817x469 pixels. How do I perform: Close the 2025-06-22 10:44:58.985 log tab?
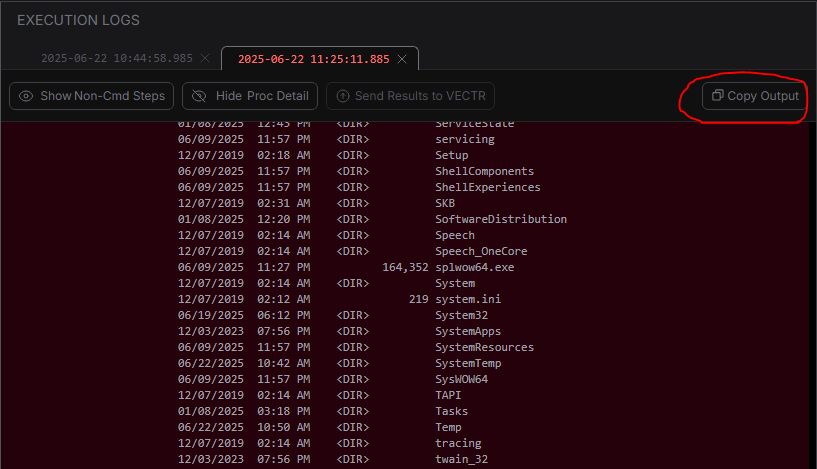click(205, 59)
